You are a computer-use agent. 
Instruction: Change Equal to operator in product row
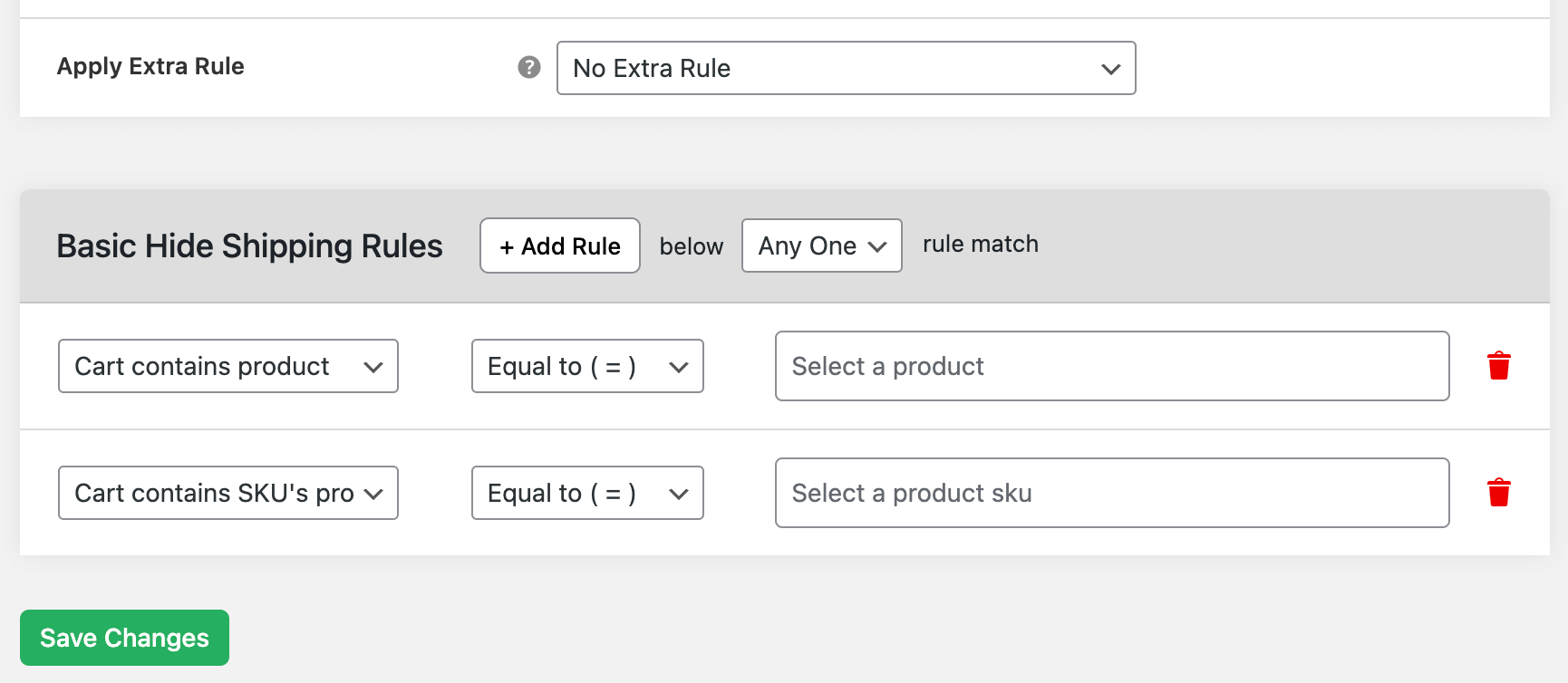click(586, 366)
